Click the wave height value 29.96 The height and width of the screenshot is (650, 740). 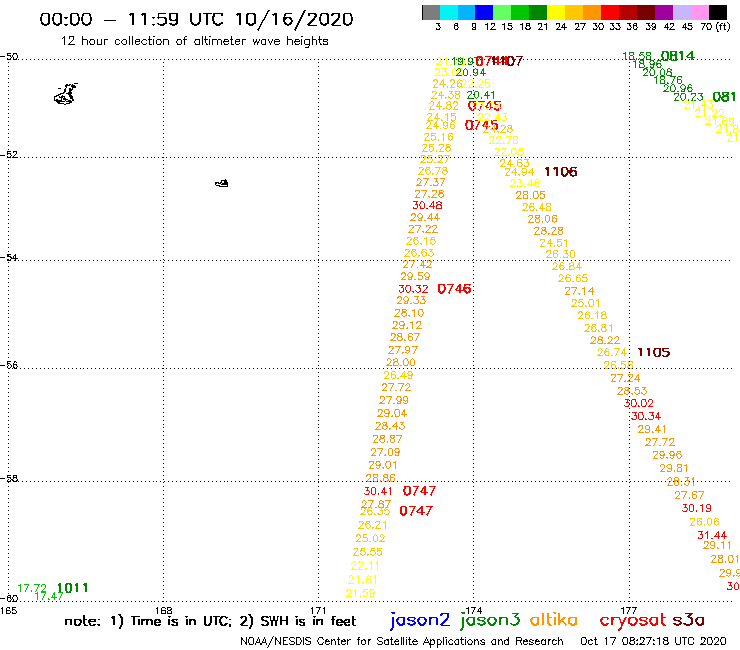click(x=667, y=455)
